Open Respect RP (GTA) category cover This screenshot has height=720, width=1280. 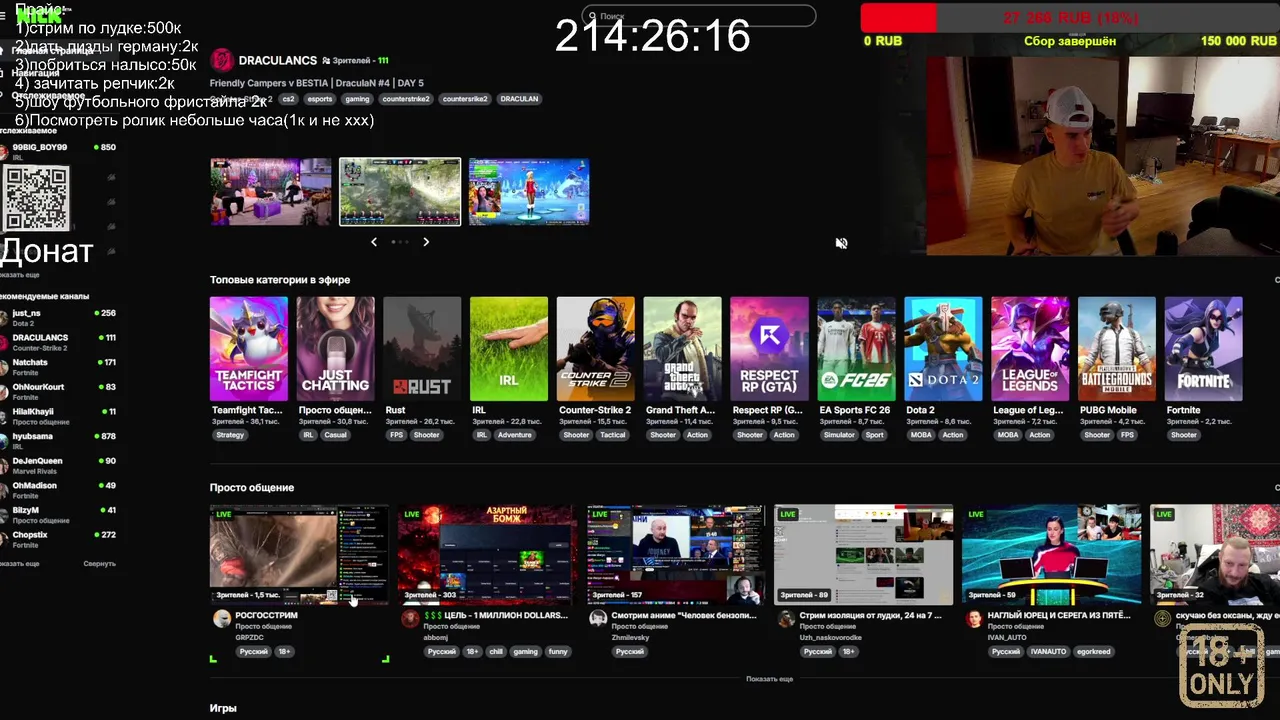(x=769, y=349)
